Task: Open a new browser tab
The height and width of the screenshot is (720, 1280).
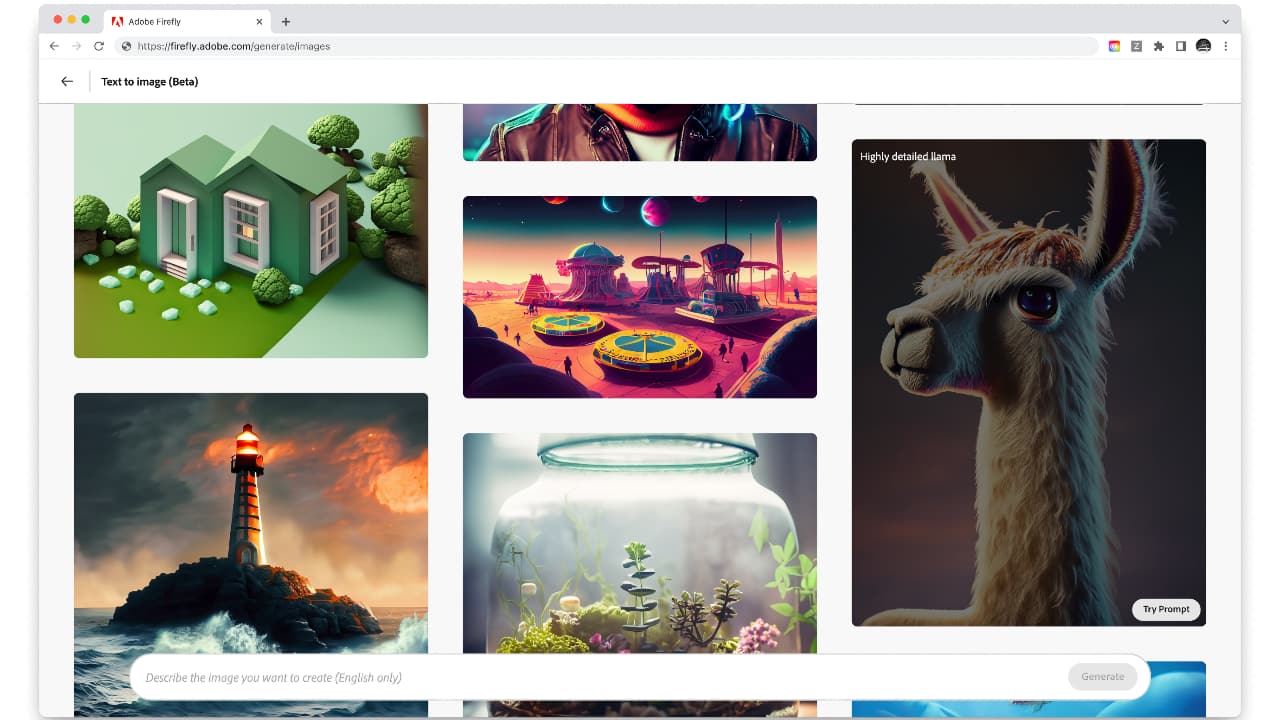Action: click(286, 21)
